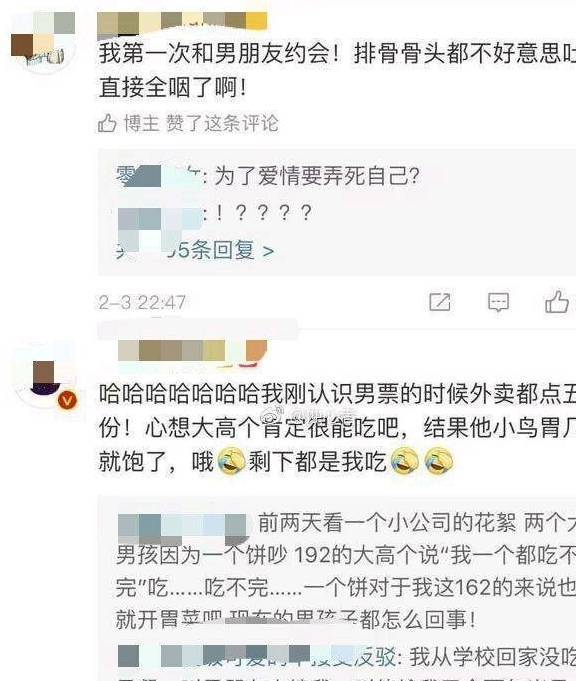Expand the 条回复 replies link
The image size is (576, 681).
tap(195, 251)
